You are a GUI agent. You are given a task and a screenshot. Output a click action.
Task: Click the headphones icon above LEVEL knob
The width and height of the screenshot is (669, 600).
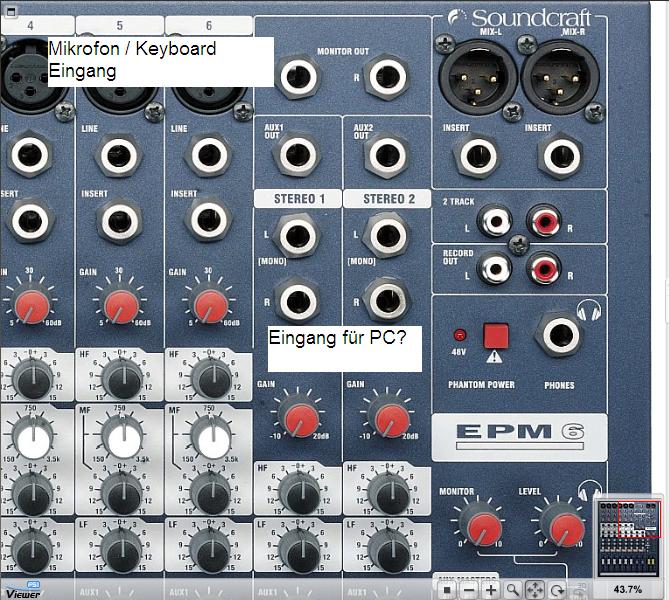tap(590, 490)
